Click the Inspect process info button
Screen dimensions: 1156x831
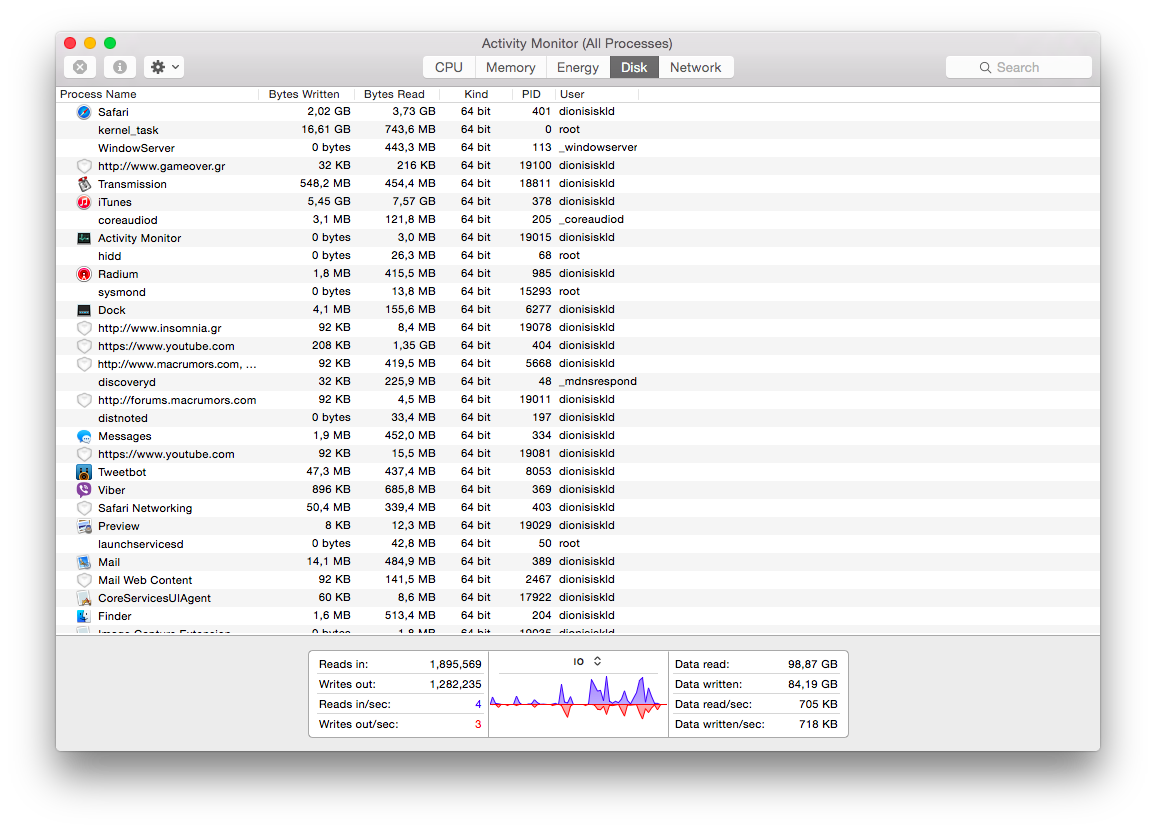(119, 67)
